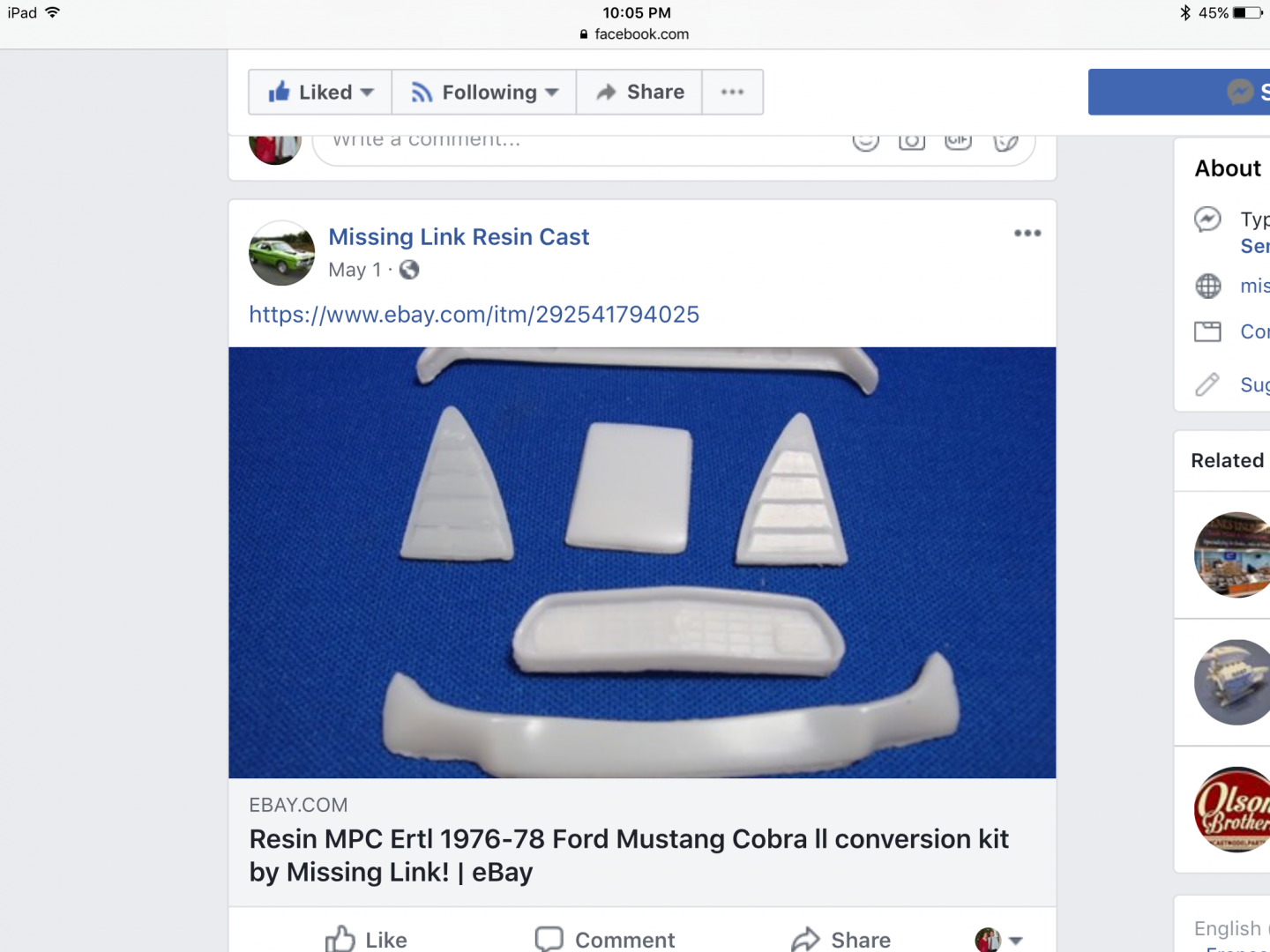Open the Missing Link Resin Cast page name
The height and width of the screenshot is (952, 1270).
point(459,237)
